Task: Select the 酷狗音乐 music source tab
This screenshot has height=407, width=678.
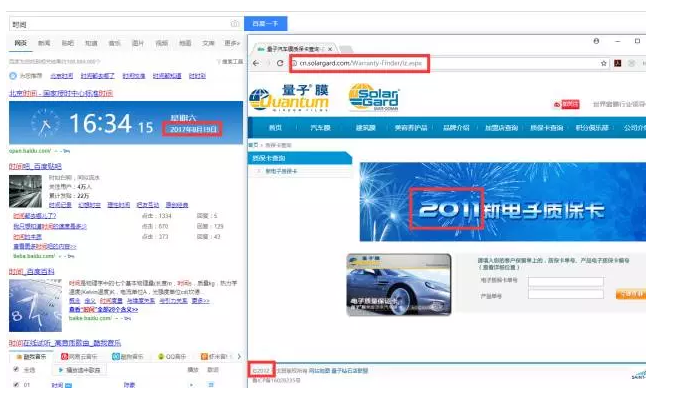Action: pos(128,356)
